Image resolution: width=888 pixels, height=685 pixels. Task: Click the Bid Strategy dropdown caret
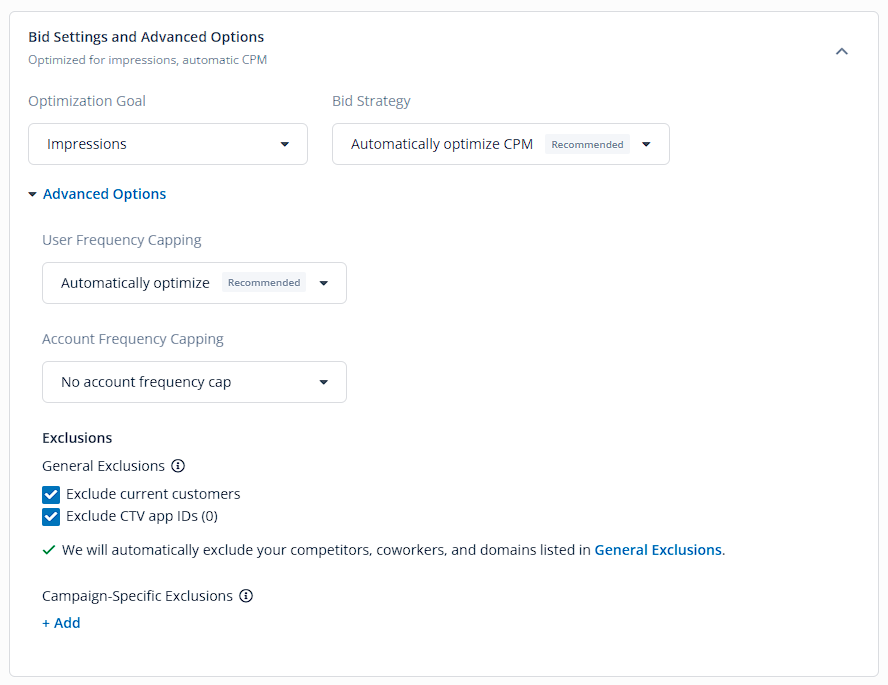646,144
